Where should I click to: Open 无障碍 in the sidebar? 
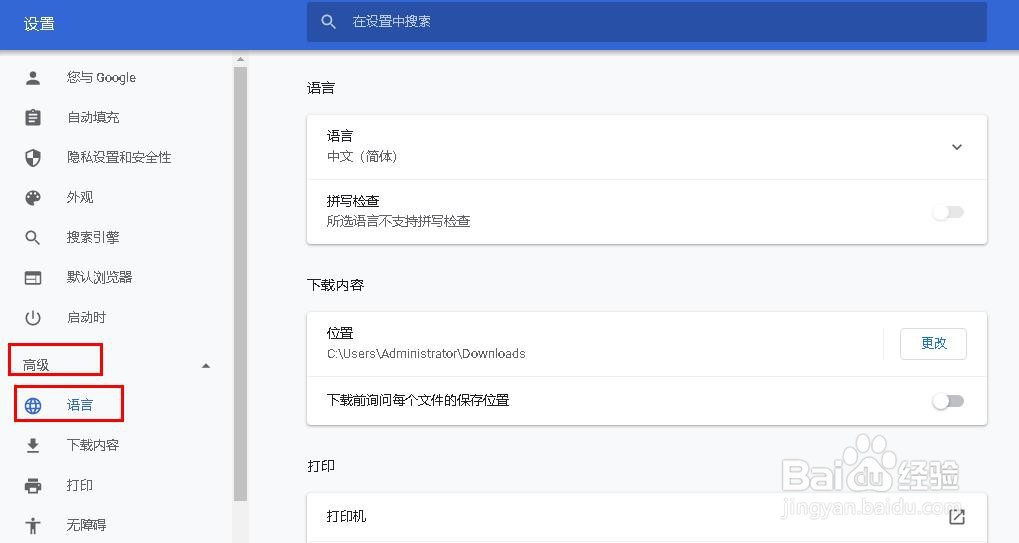(x=86, y=525)
